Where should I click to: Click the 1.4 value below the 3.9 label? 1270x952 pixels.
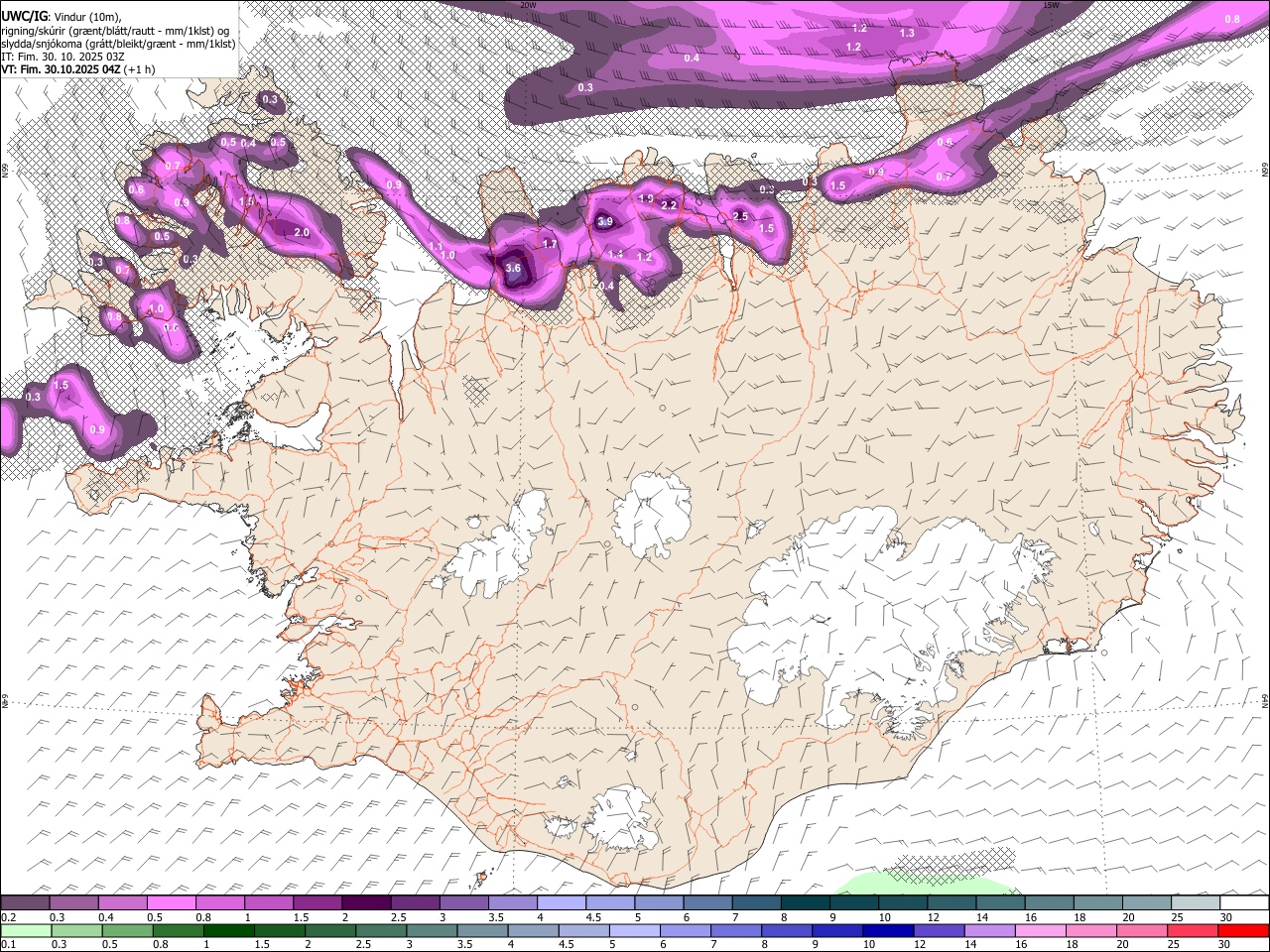coord(615,255)
